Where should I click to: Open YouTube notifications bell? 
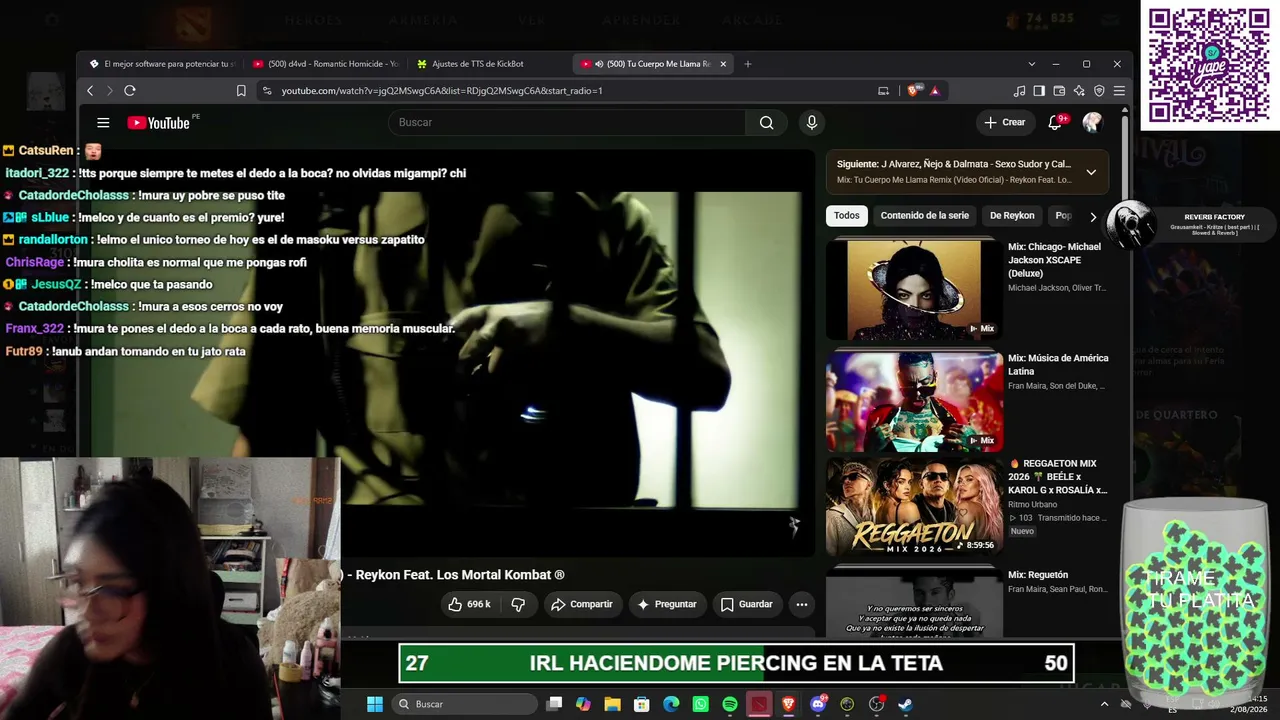pos(1055,122)
